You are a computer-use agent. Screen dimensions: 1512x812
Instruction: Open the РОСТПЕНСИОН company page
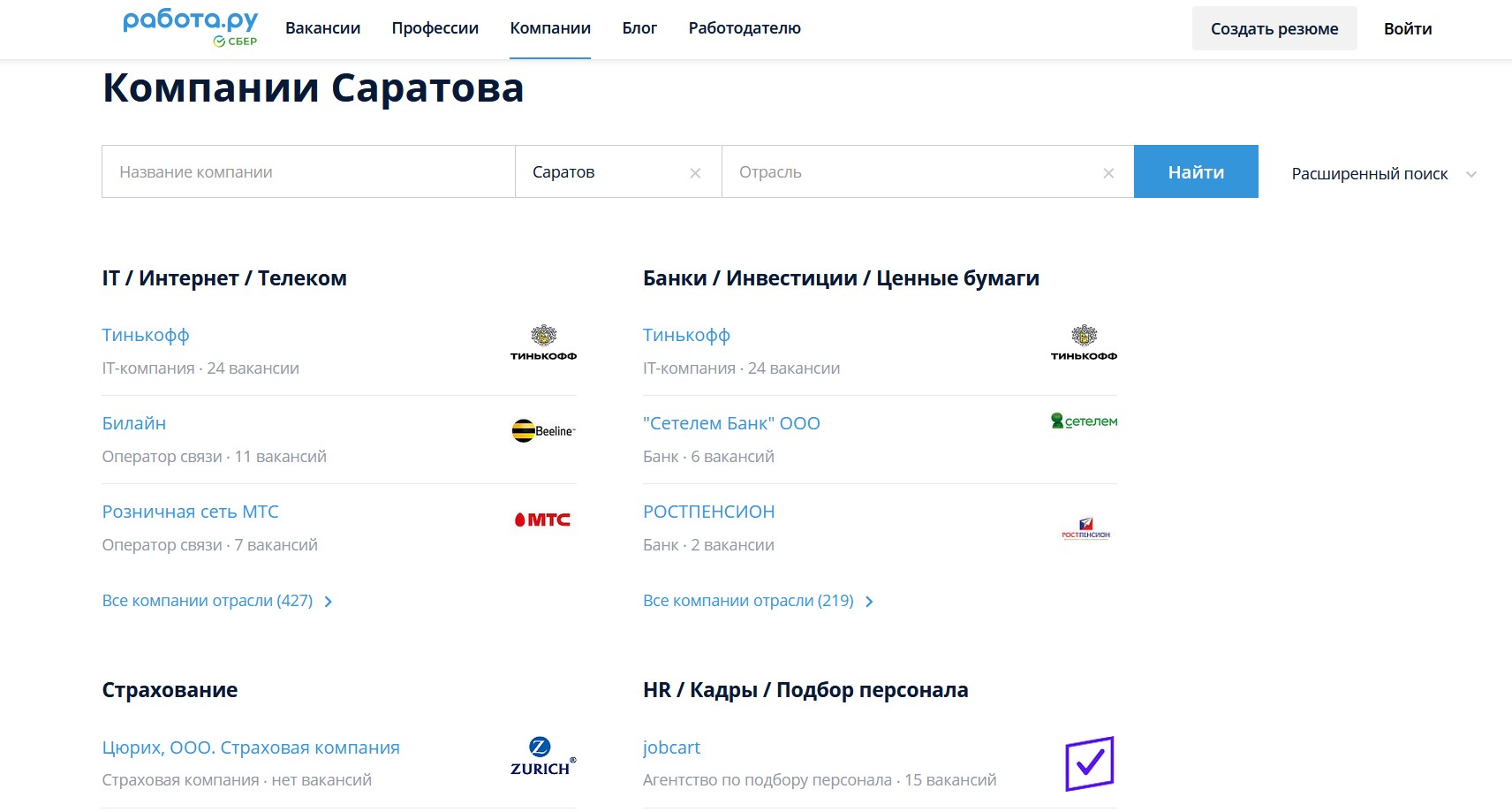(709, 512)
